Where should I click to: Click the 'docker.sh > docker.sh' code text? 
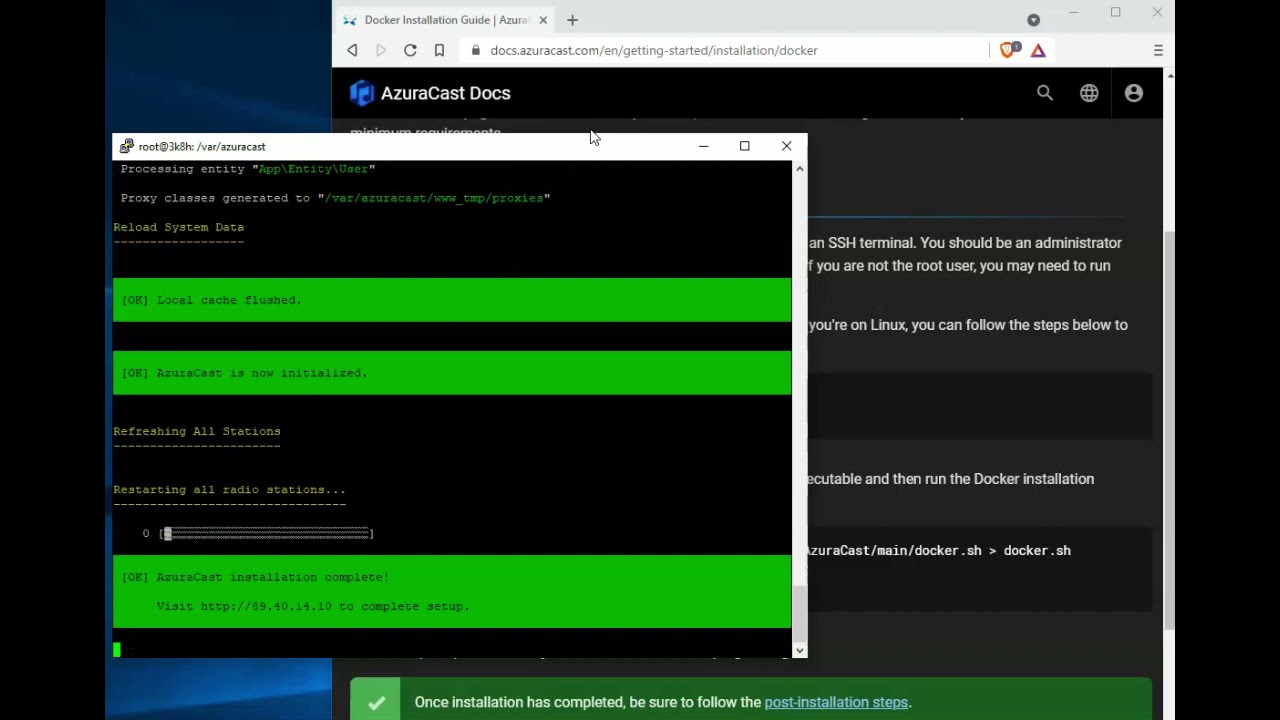[x=975, y=550]
